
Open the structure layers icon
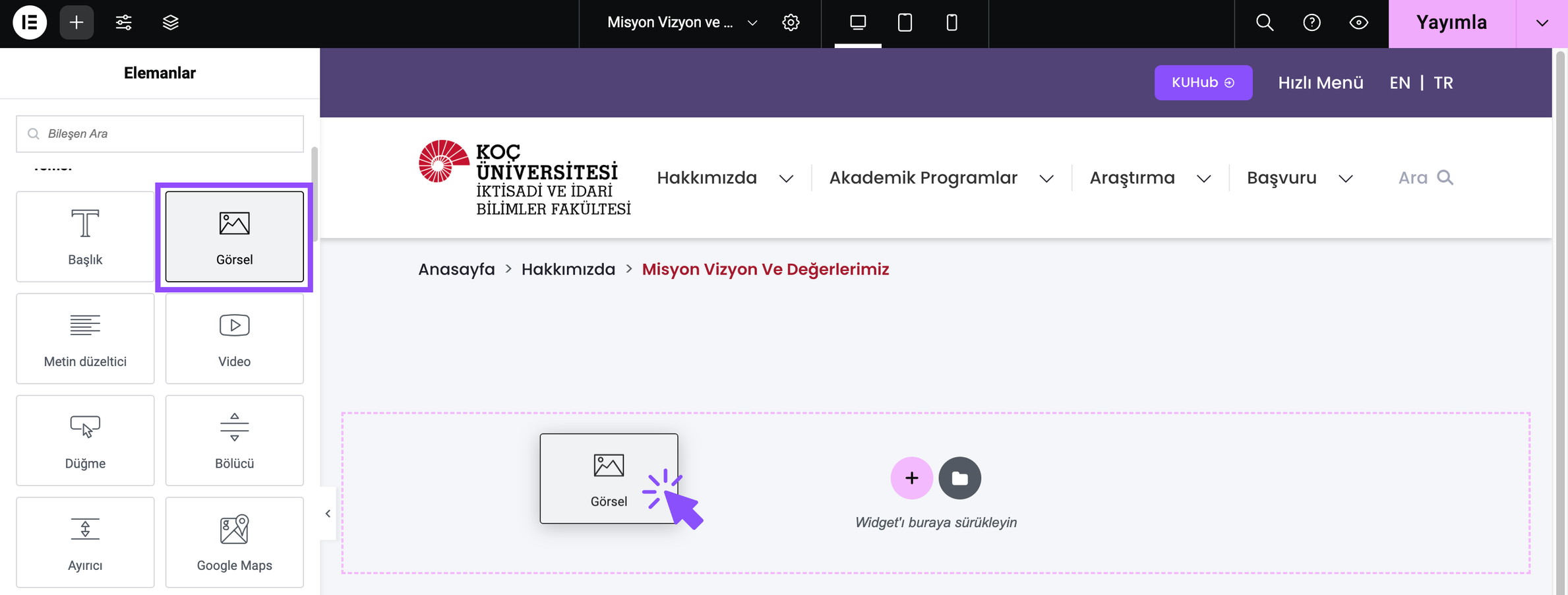pyautogui.click(x=170, y=22)
